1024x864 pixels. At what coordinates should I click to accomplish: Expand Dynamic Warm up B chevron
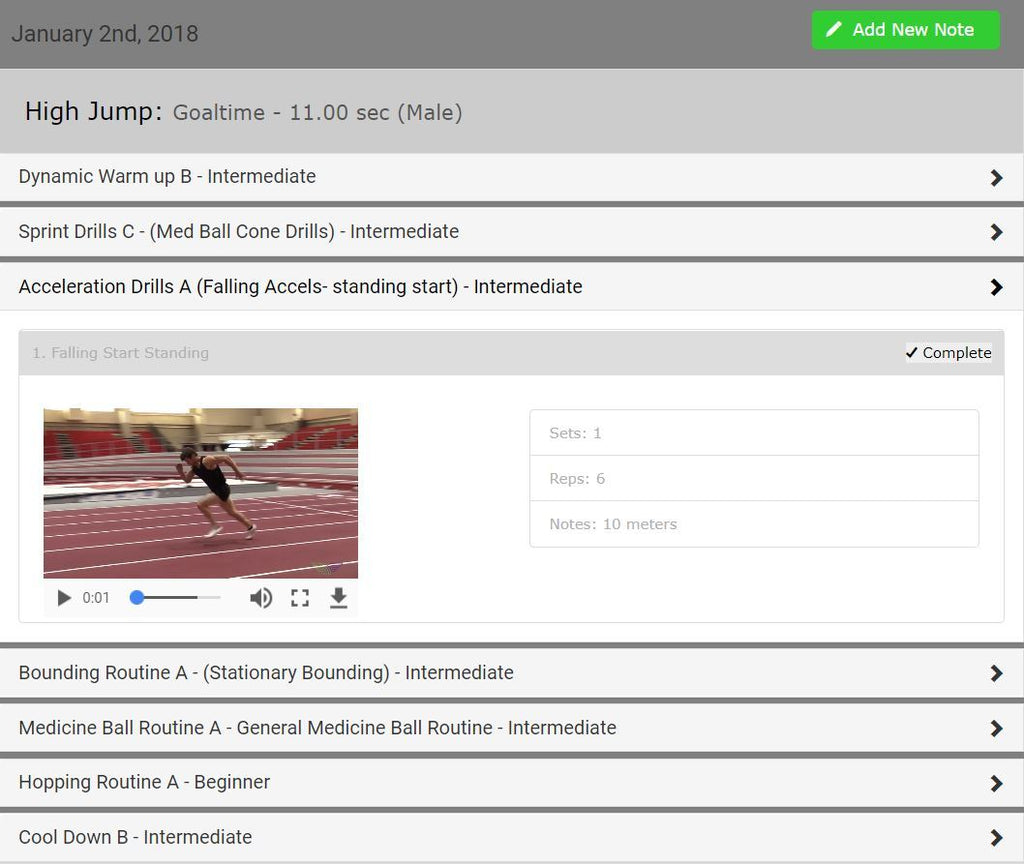pyautogui.click(x=996, y=178)
